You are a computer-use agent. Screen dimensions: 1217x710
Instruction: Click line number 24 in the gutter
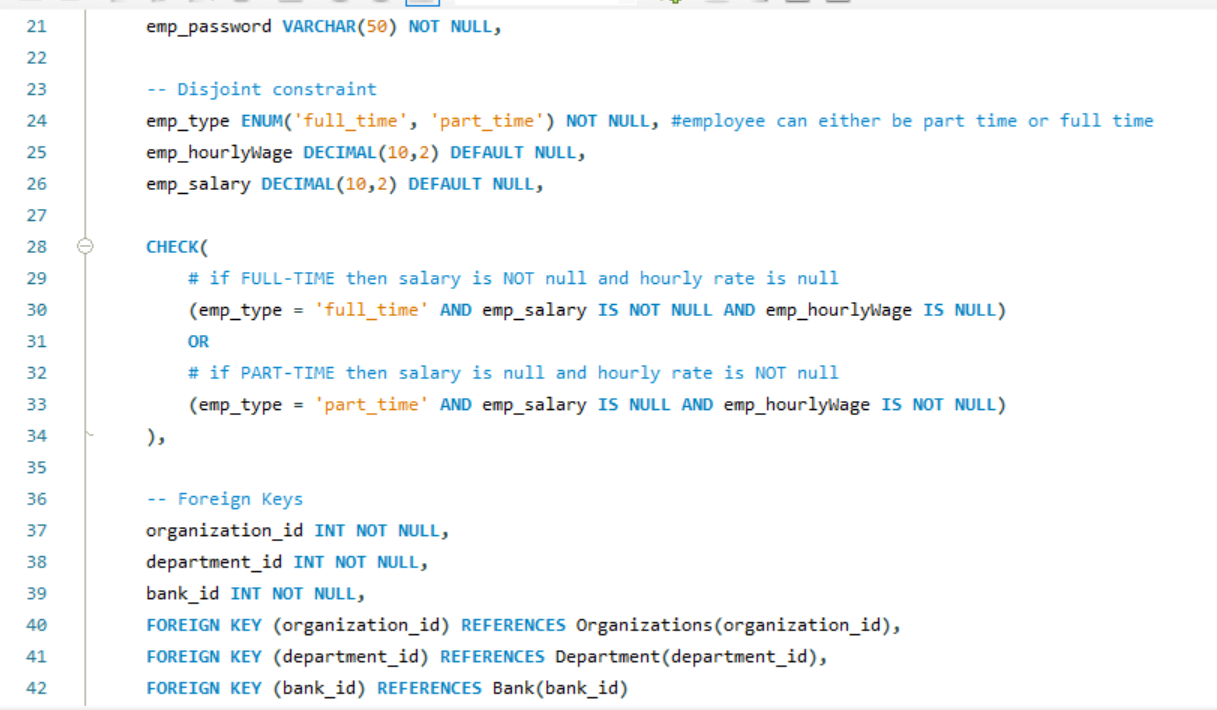click(x=36, y=120)
